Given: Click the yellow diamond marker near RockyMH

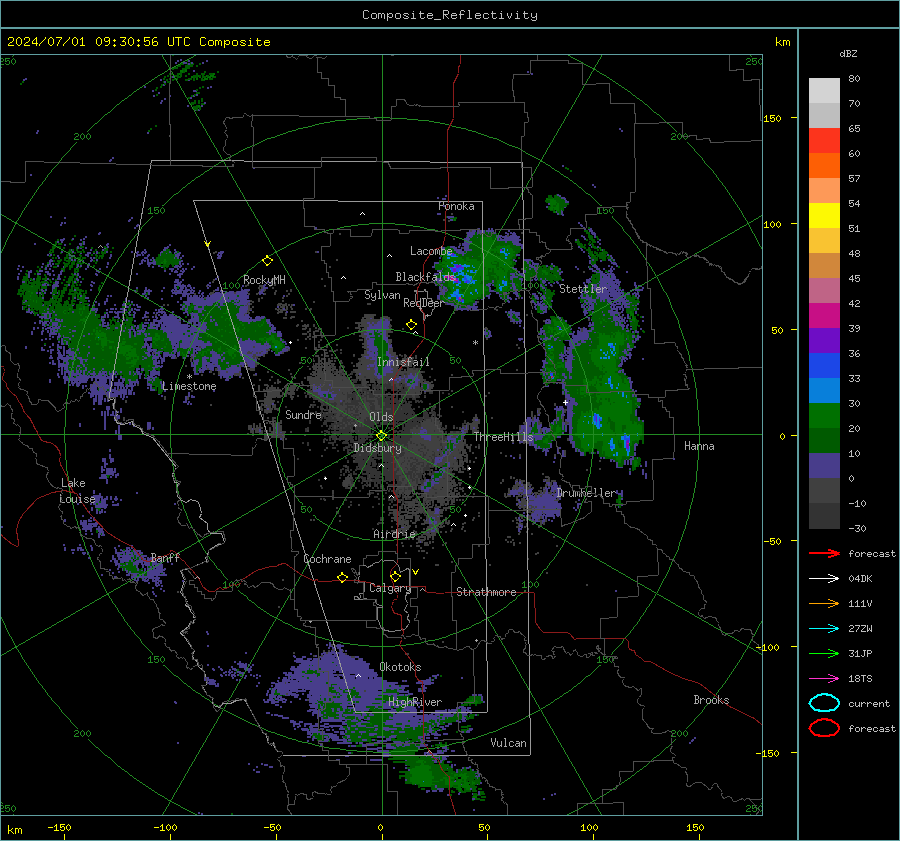Looking at the screenshot, I should (x=267, y=261).
